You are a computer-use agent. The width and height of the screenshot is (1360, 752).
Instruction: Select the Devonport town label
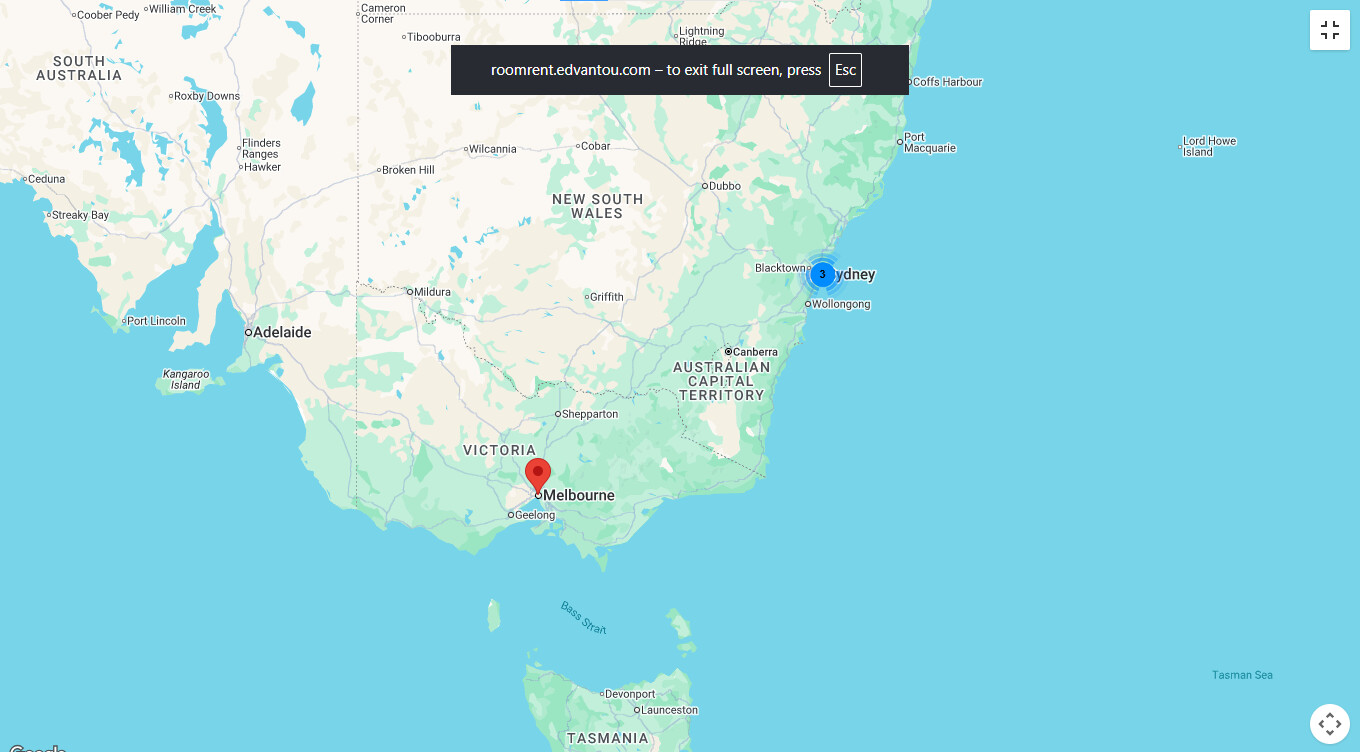coord(630,694)
